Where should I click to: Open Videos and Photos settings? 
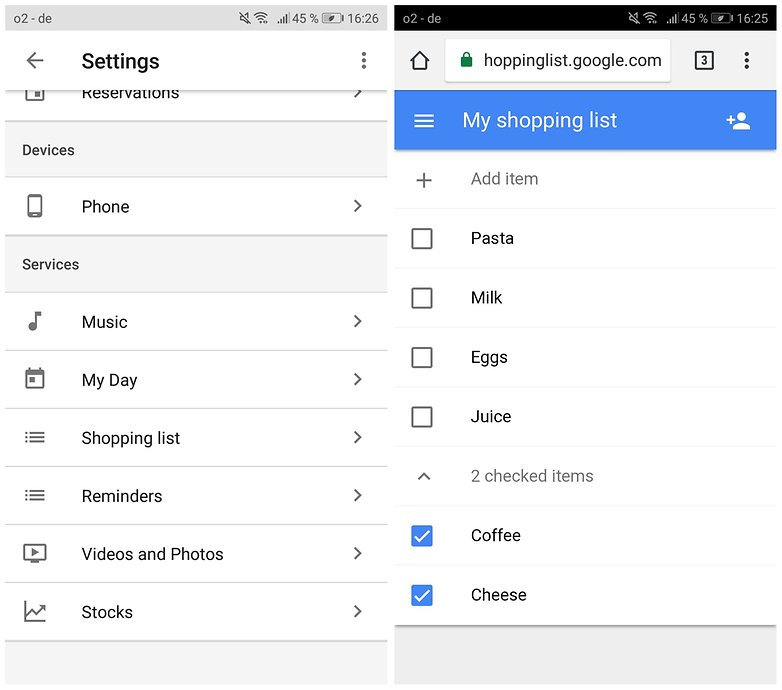coord(196,553)
